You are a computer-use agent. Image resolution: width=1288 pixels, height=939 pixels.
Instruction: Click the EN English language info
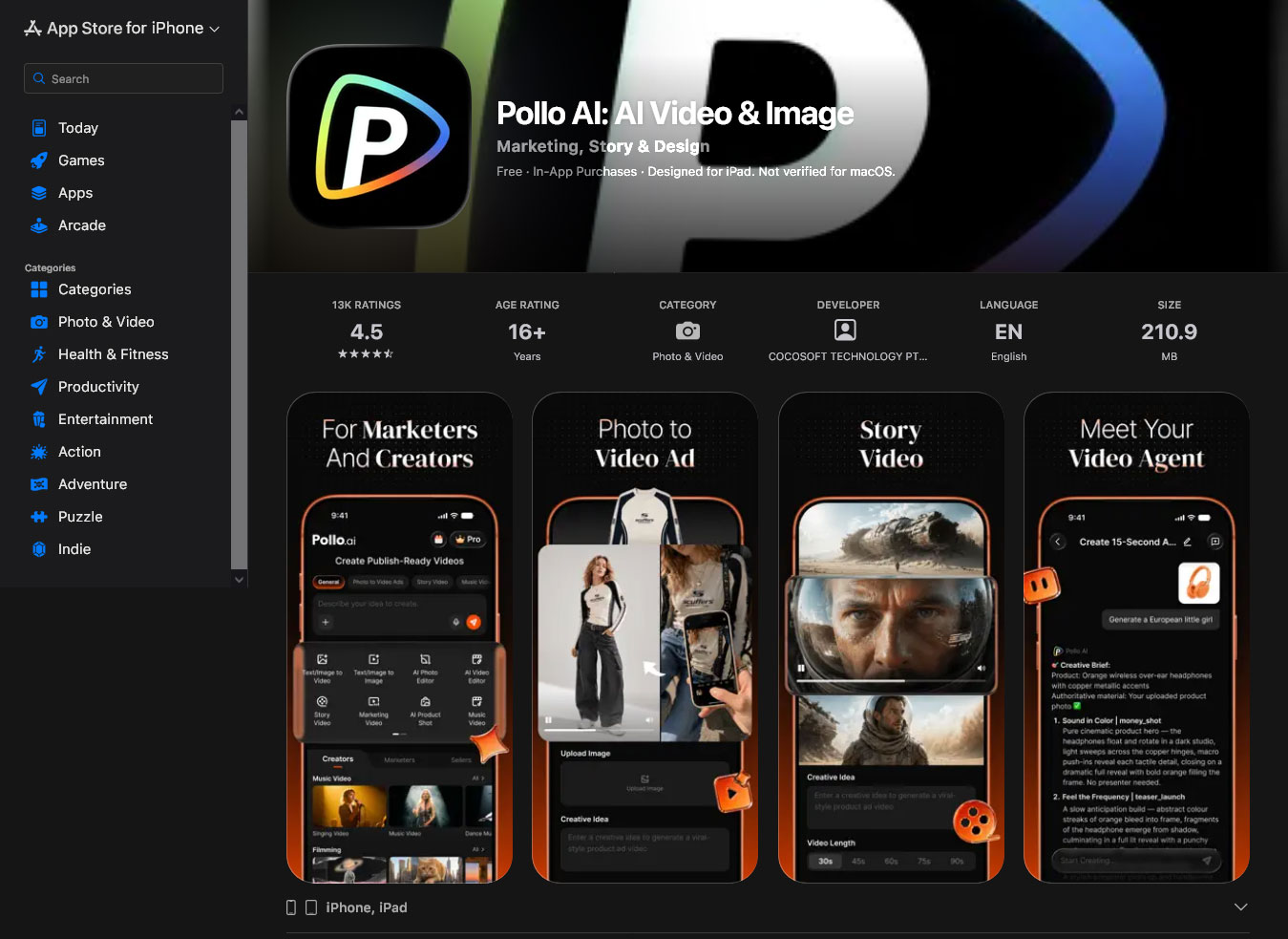1009,331
